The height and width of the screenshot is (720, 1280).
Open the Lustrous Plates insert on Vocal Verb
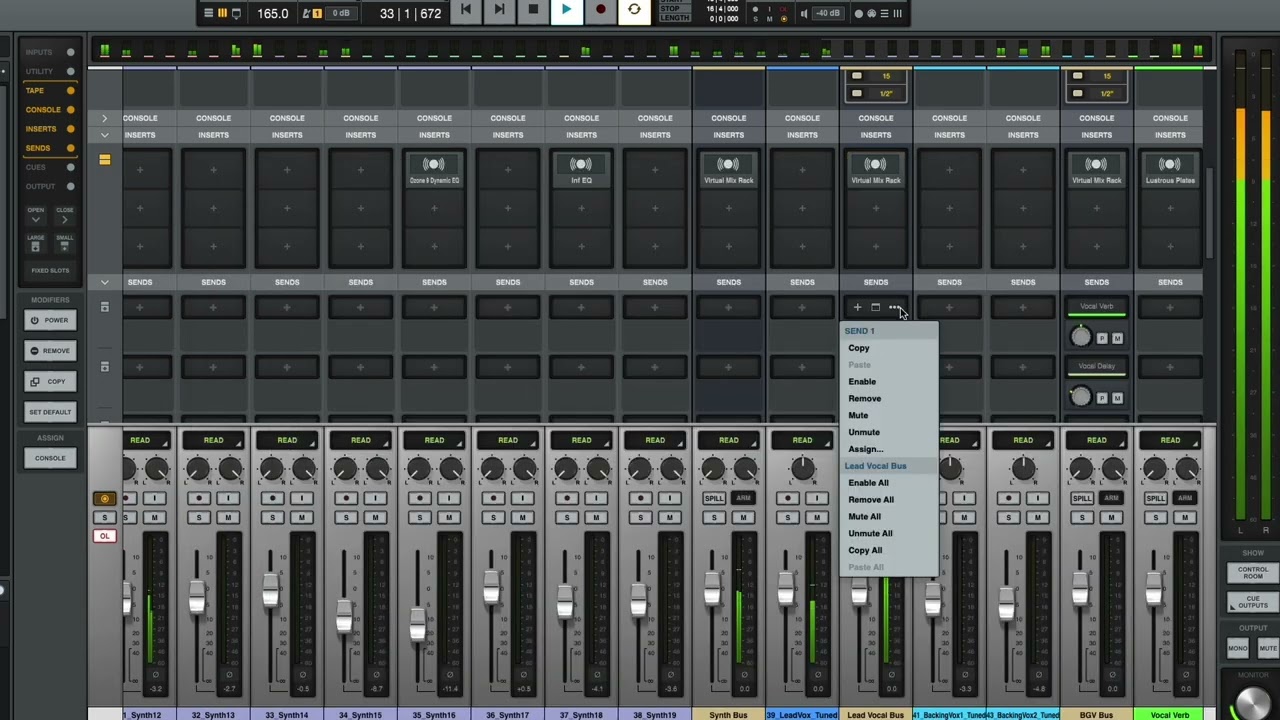[x=1170, y=170]
